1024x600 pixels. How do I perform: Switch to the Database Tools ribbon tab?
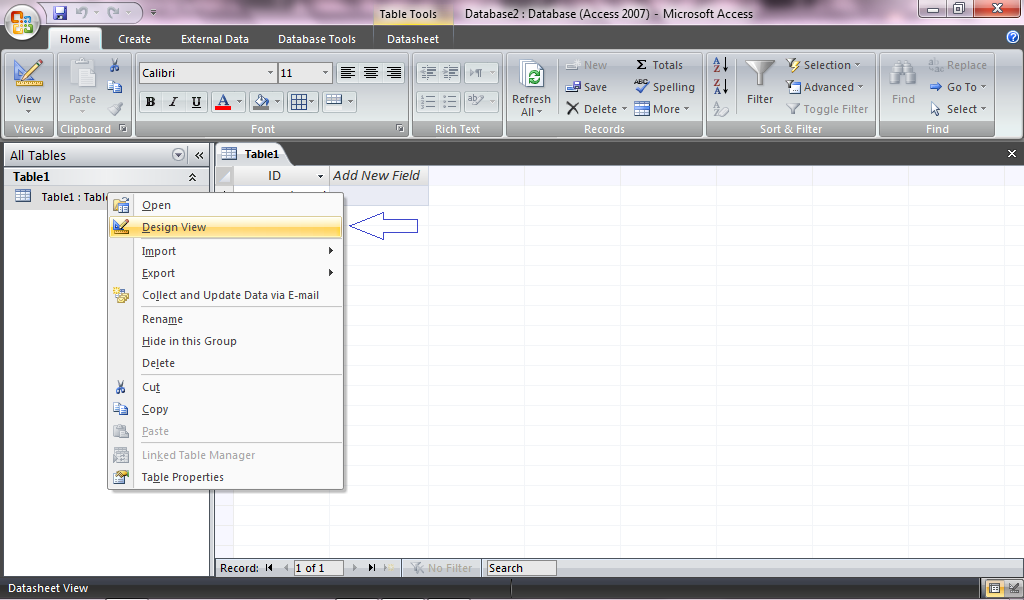point(317,39)
